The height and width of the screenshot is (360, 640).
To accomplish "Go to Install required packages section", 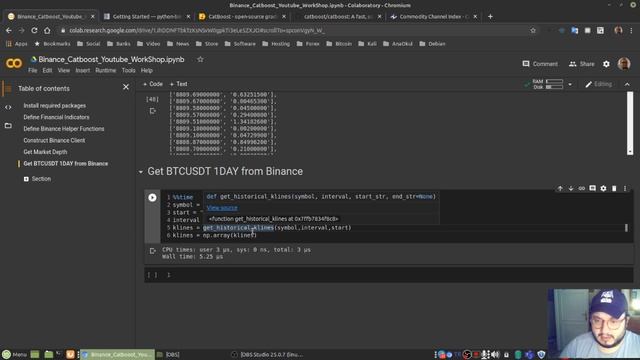I will tap(55, 106).
